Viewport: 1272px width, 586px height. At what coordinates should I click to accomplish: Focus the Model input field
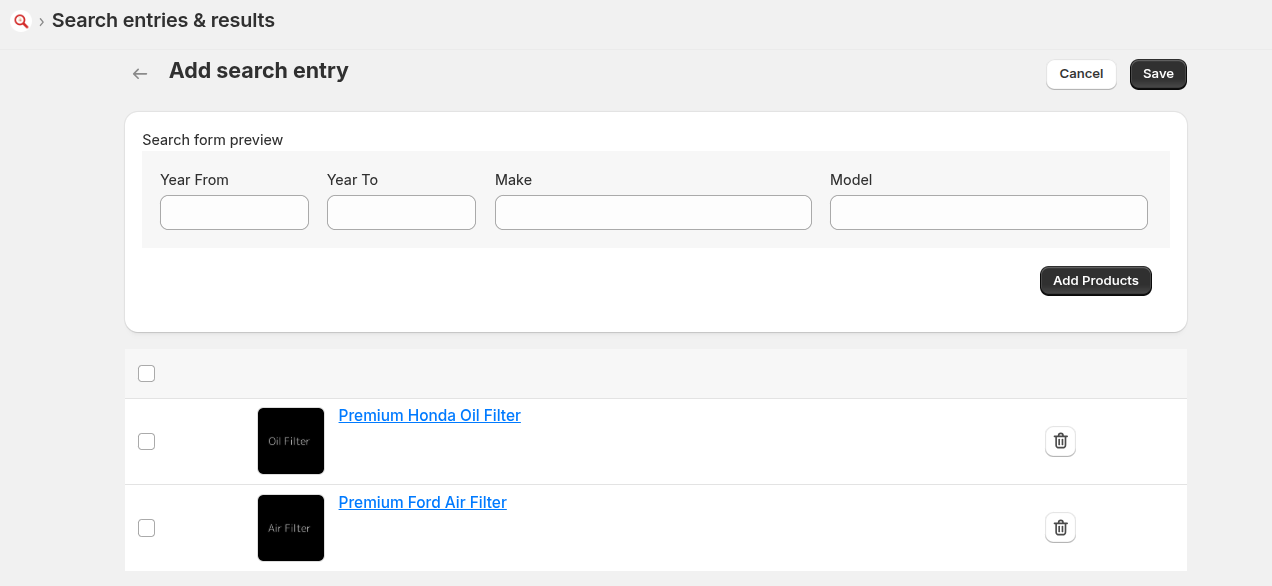point(989,213)
